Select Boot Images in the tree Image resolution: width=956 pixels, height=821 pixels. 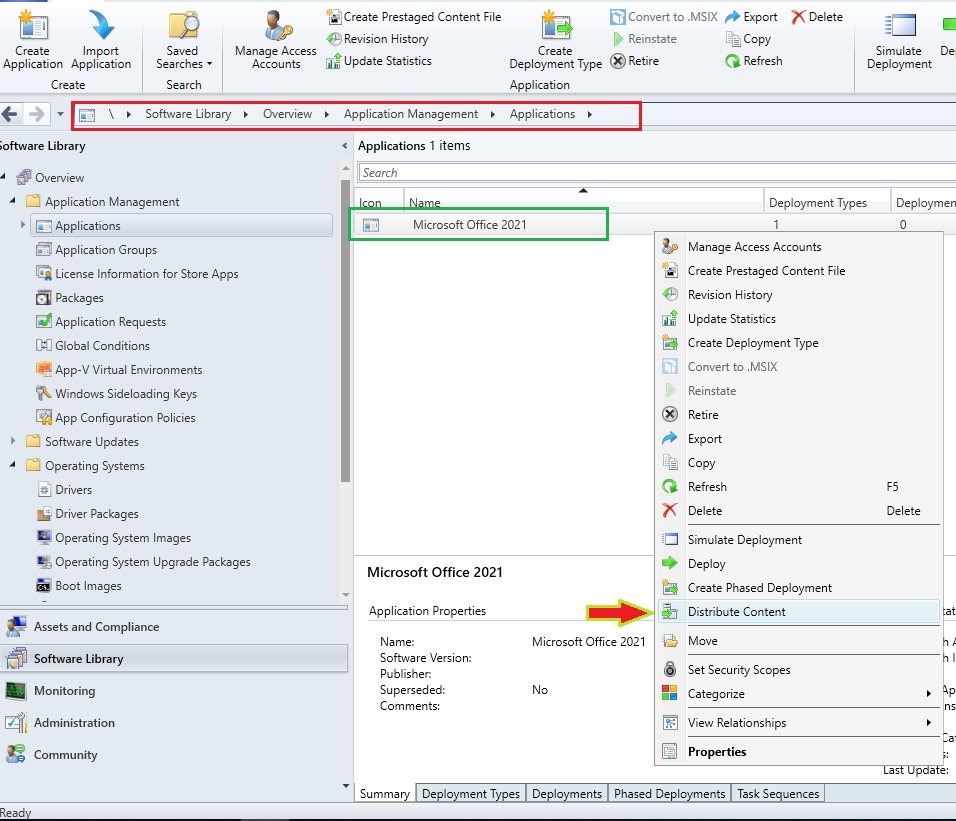tap(79, 586)
